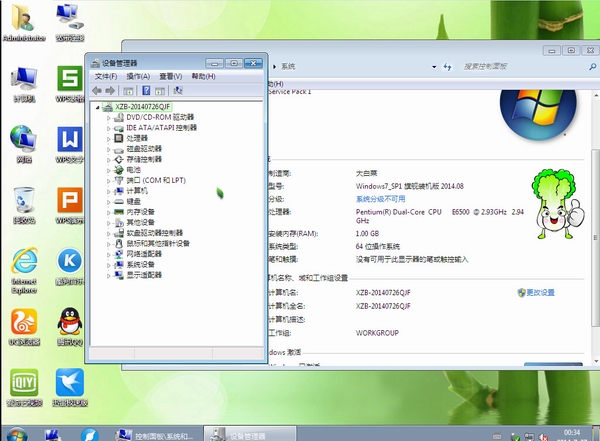Collapse the XZB-20140726QJF root node arrow

[x=98, y=107]
